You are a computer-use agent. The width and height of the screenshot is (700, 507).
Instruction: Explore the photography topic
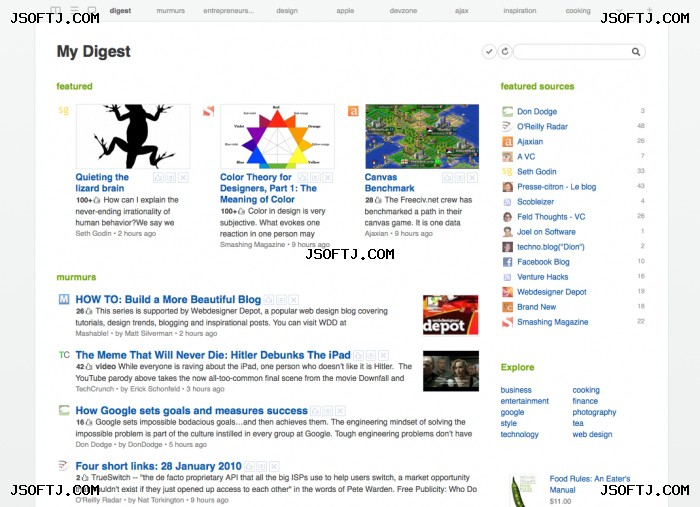click(x=594, y=412)
